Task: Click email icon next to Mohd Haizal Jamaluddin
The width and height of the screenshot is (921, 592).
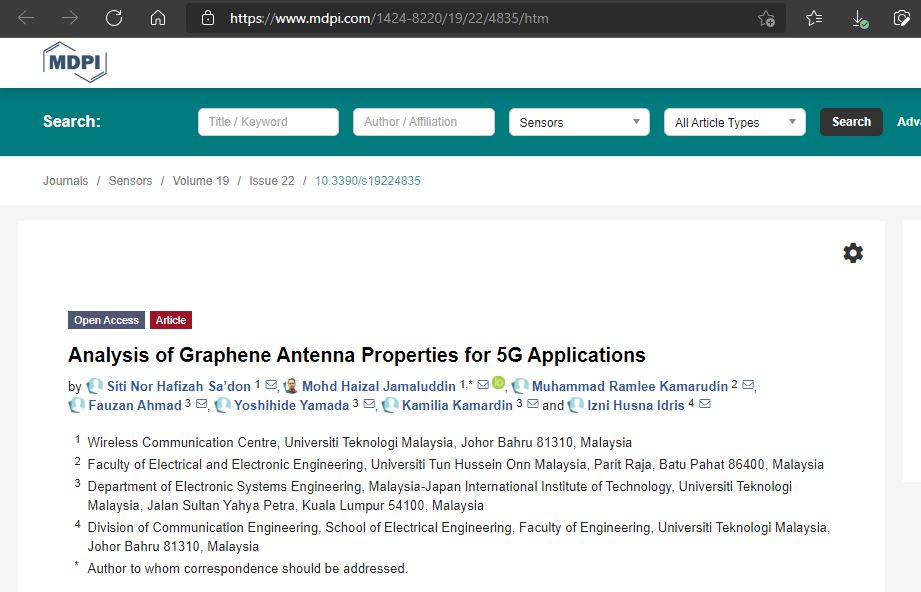Action: [483, 385]
